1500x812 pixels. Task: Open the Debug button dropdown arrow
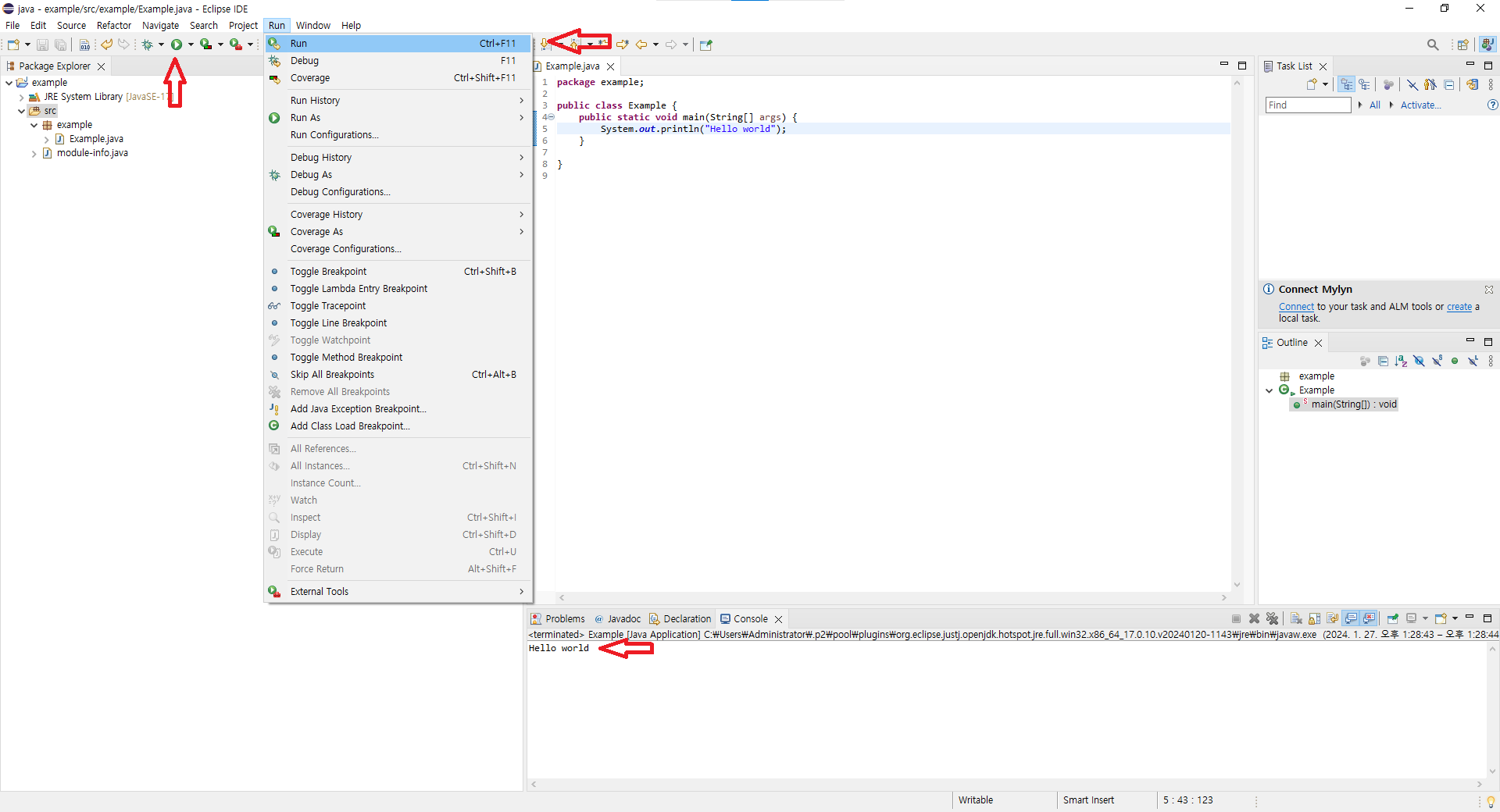[x=161, y=45]
